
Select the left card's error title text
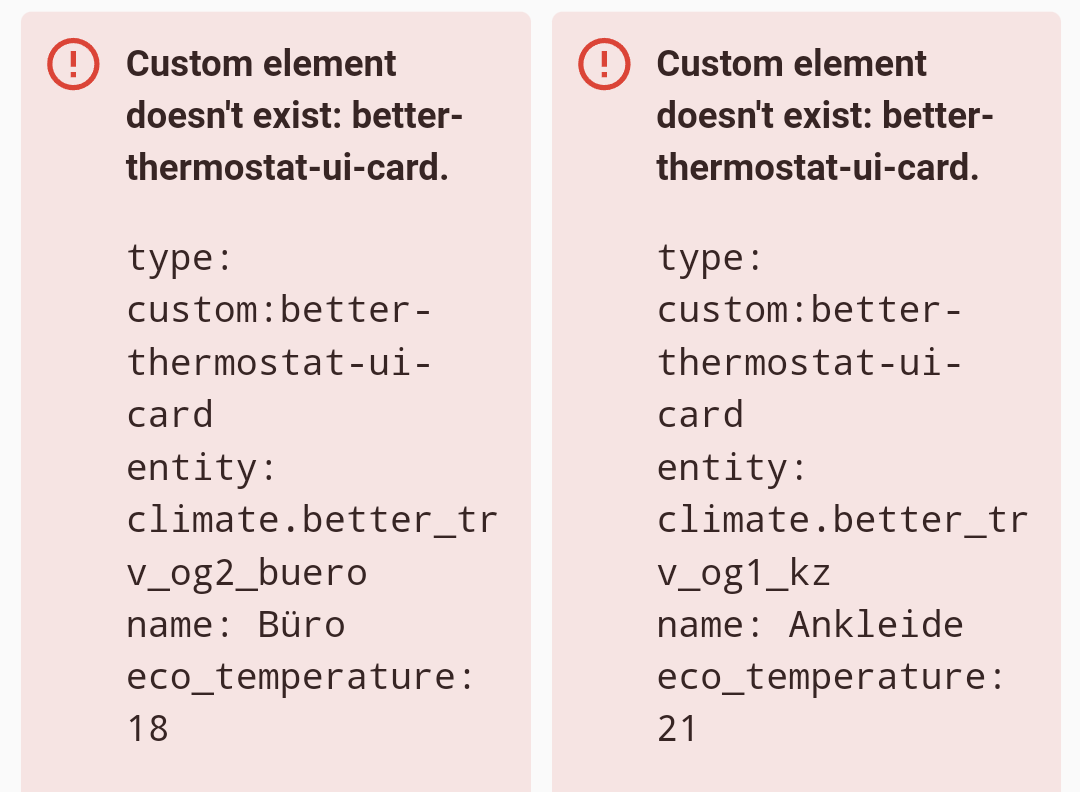(294, 116)
